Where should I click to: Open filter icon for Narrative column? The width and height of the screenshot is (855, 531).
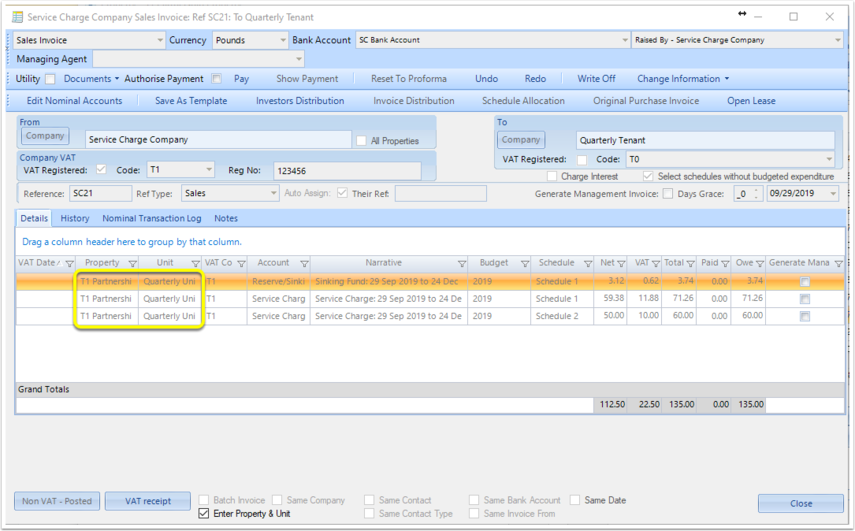point(462,263)
